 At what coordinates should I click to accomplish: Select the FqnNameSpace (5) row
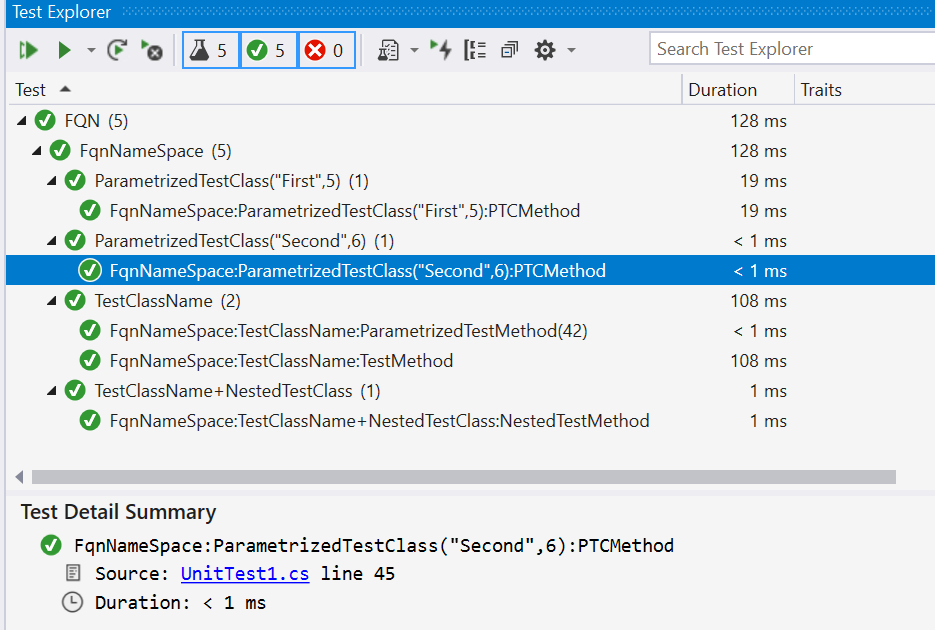(470, 151)
